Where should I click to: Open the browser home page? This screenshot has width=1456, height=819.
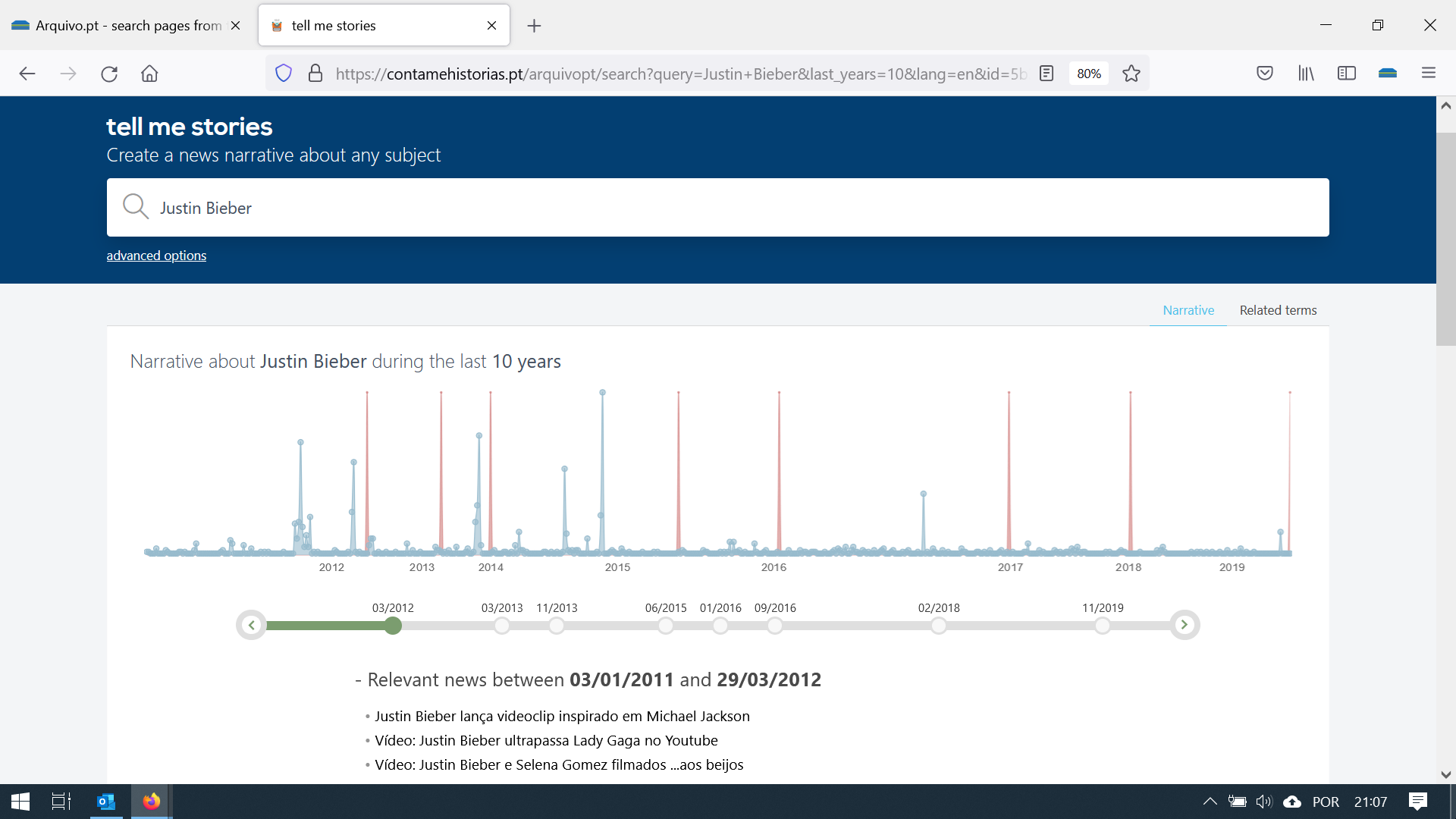pos(149,74)
